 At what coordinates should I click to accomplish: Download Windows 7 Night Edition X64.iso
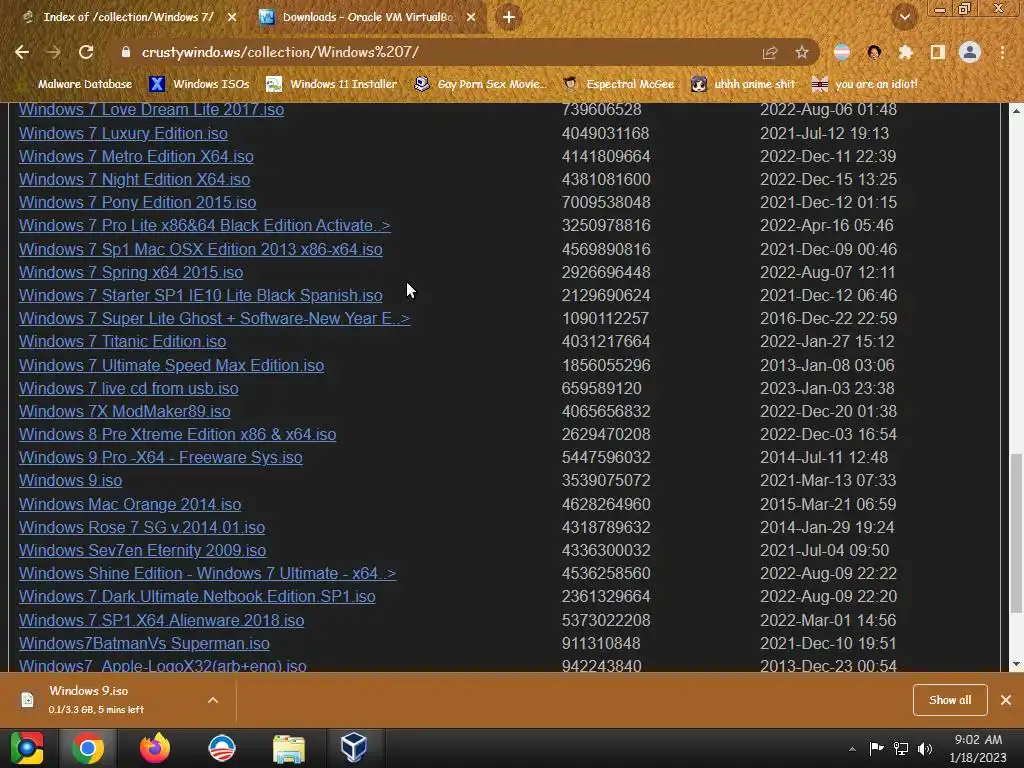point(135,180)
